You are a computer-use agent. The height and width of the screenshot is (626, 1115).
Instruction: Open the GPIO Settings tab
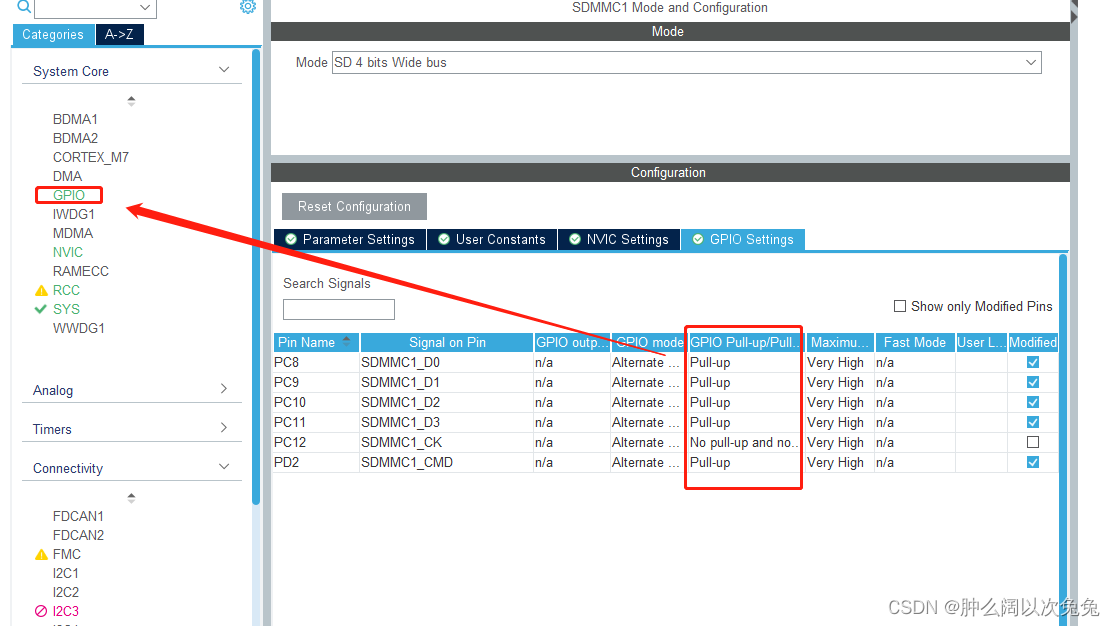pyautogui.click(x=742, y=240)
